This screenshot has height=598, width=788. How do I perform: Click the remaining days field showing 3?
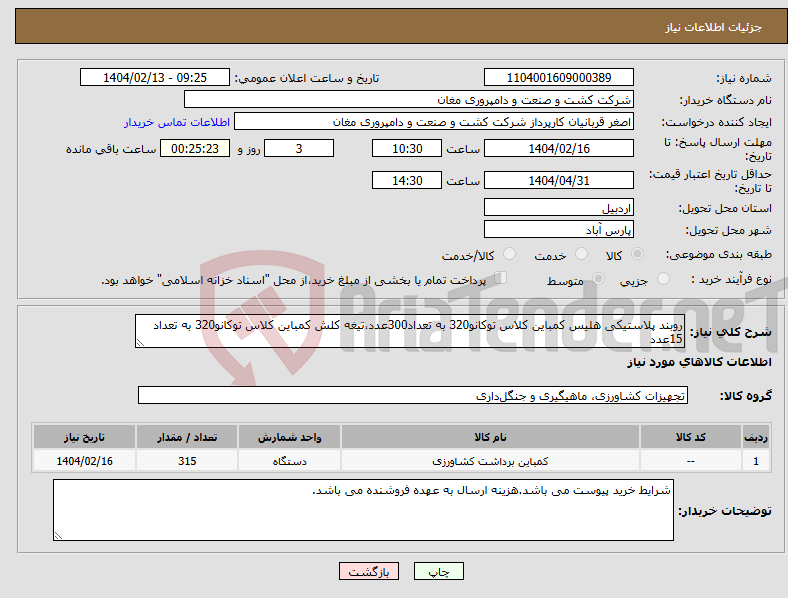tap(299, 149)
